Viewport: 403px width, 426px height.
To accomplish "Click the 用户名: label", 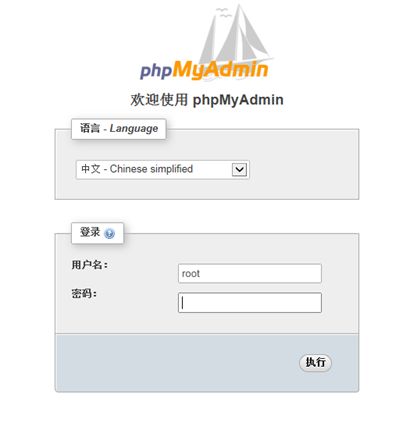I will [90, 265].
